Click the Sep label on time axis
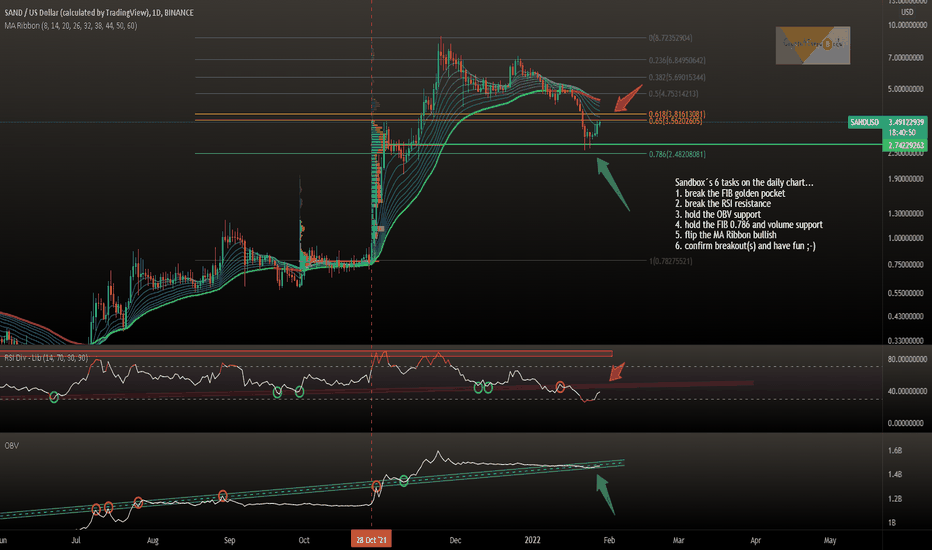This screenshot has width=932, height=550. tap(229, 540)
